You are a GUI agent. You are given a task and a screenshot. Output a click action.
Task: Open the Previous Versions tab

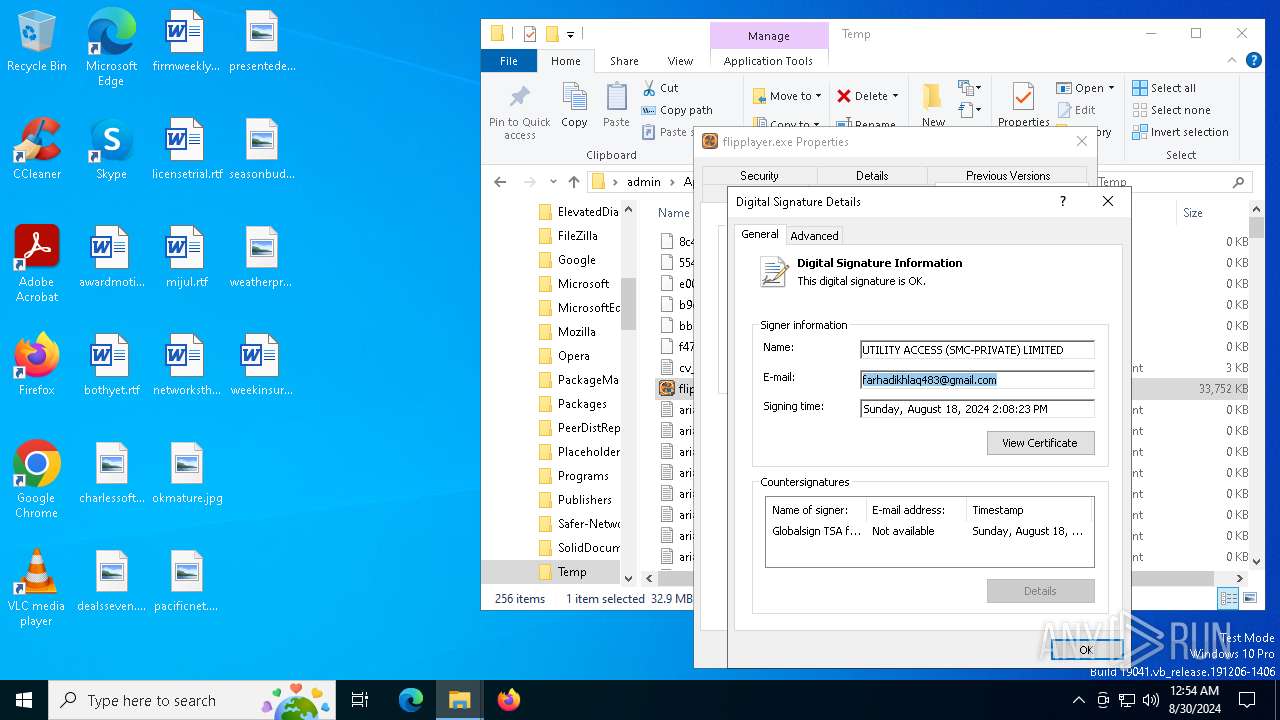click(1008, 176)
